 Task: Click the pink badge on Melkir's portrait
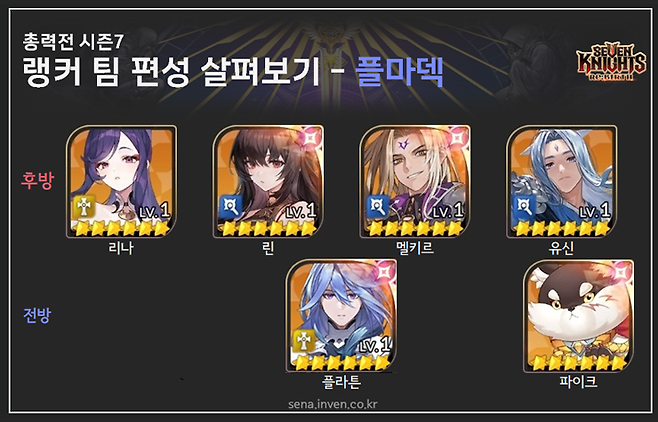(x=458, y=137)
